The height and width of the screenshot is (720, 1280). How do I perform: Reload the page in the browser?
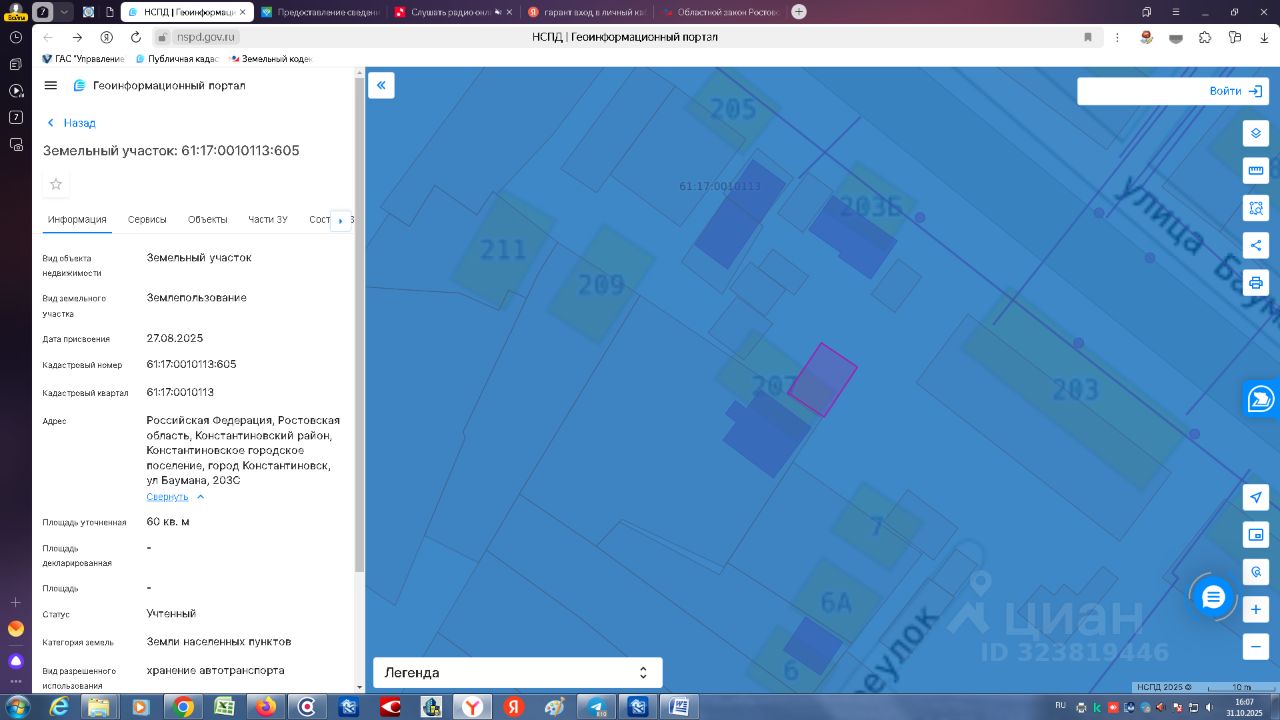[x=136, y=37]
